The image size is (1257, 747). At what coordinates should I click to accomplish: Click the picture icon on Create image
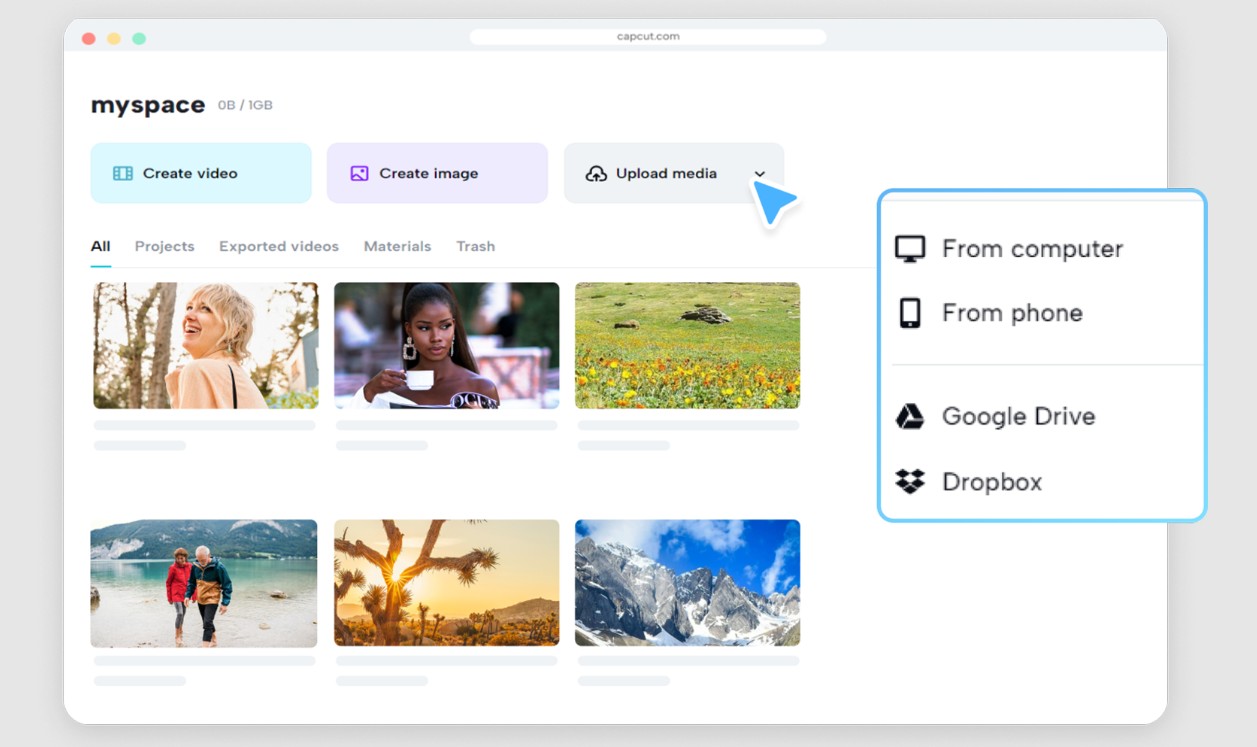point(359,173)
